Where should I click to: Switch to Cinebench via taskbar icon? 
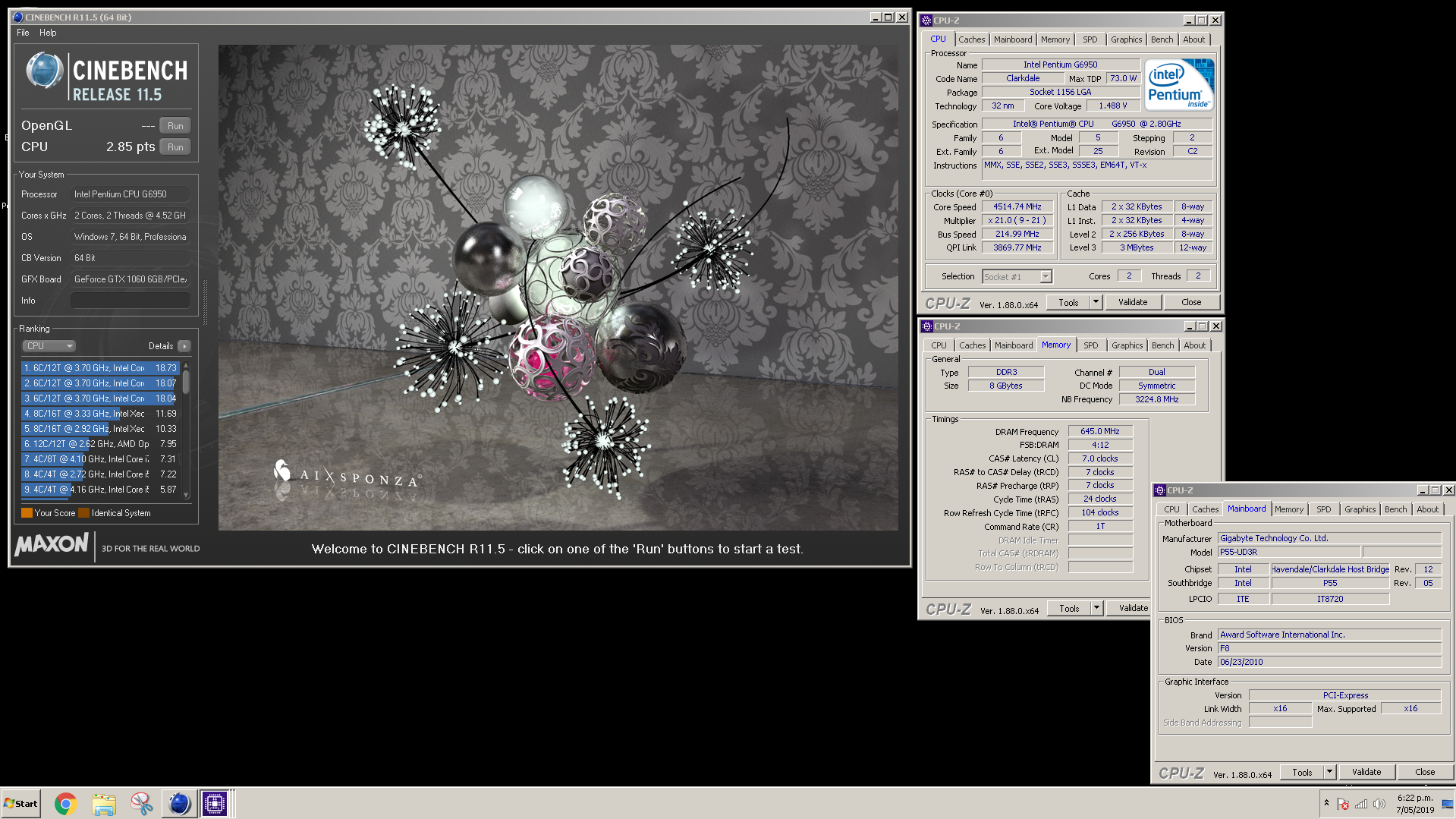click(179, 804)
